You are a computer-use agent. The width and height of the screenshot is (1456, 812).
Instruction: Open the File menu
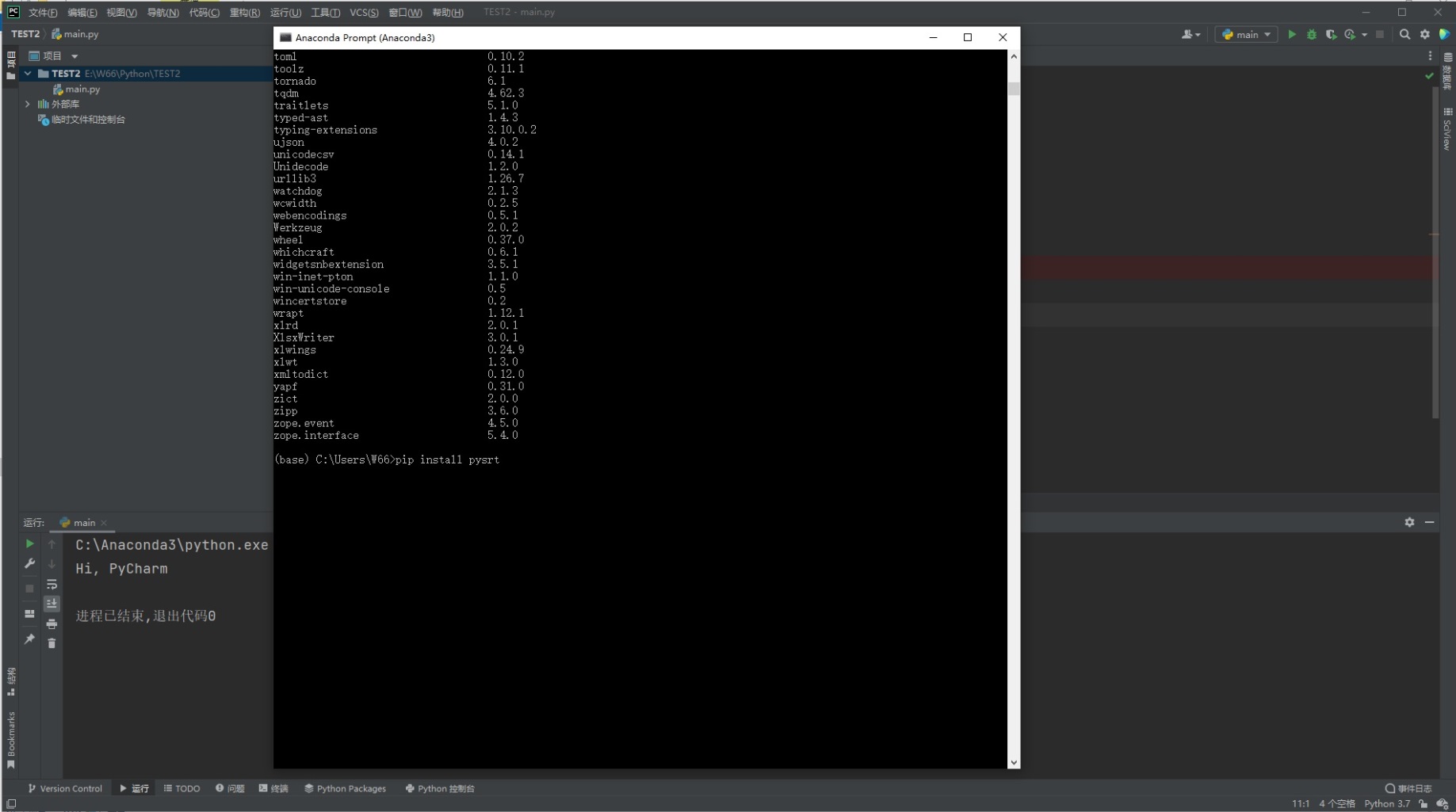[43, 12]
